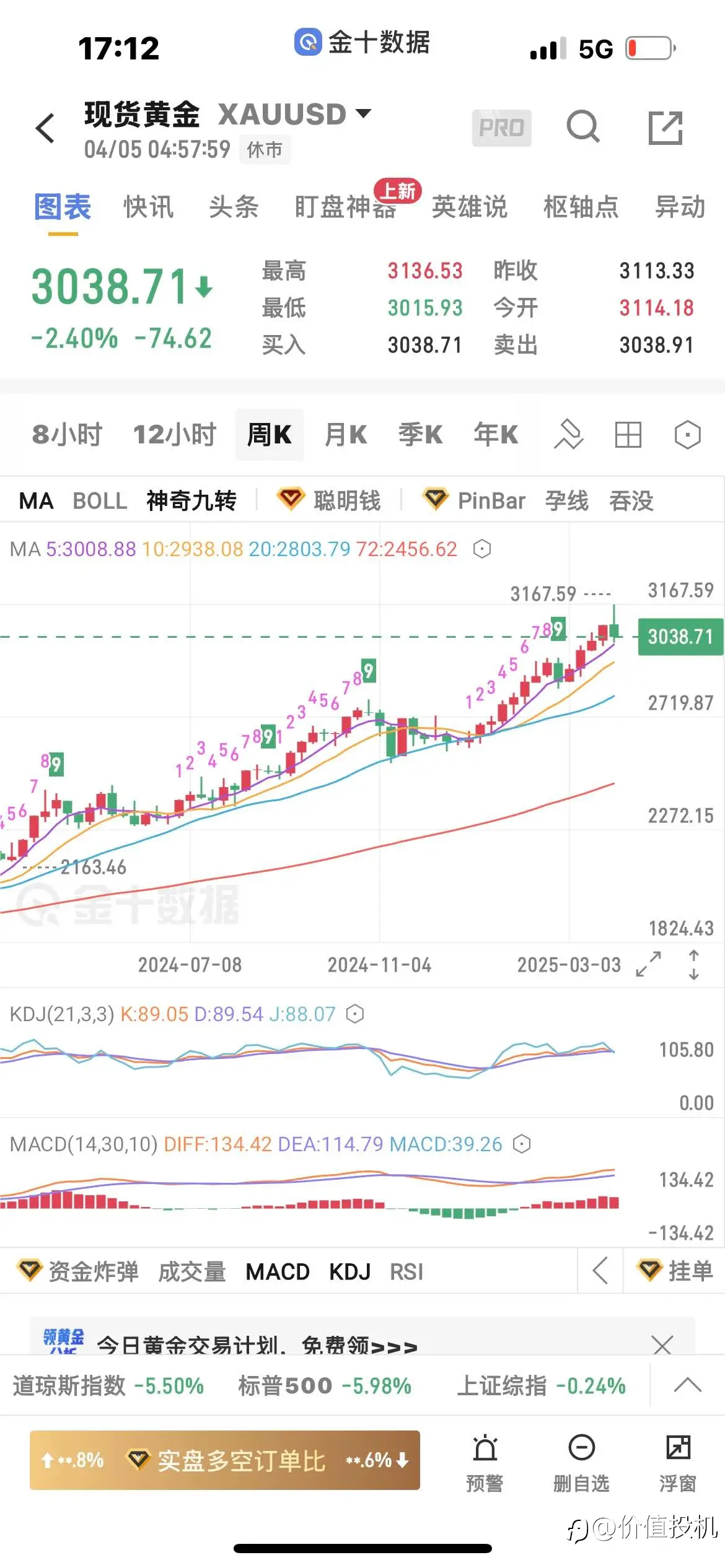Viewport: 725px width, 1568px height.
Task: Toggle the 聪明钱 indicator
Action: (x=347, y=500)
